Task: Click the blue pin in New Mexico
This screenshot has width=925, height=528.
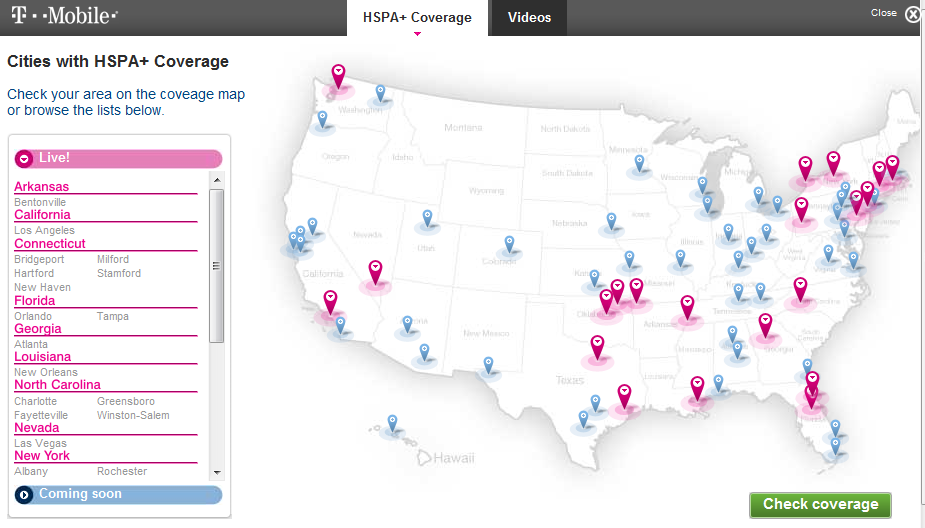Action: tap(488, 365)
